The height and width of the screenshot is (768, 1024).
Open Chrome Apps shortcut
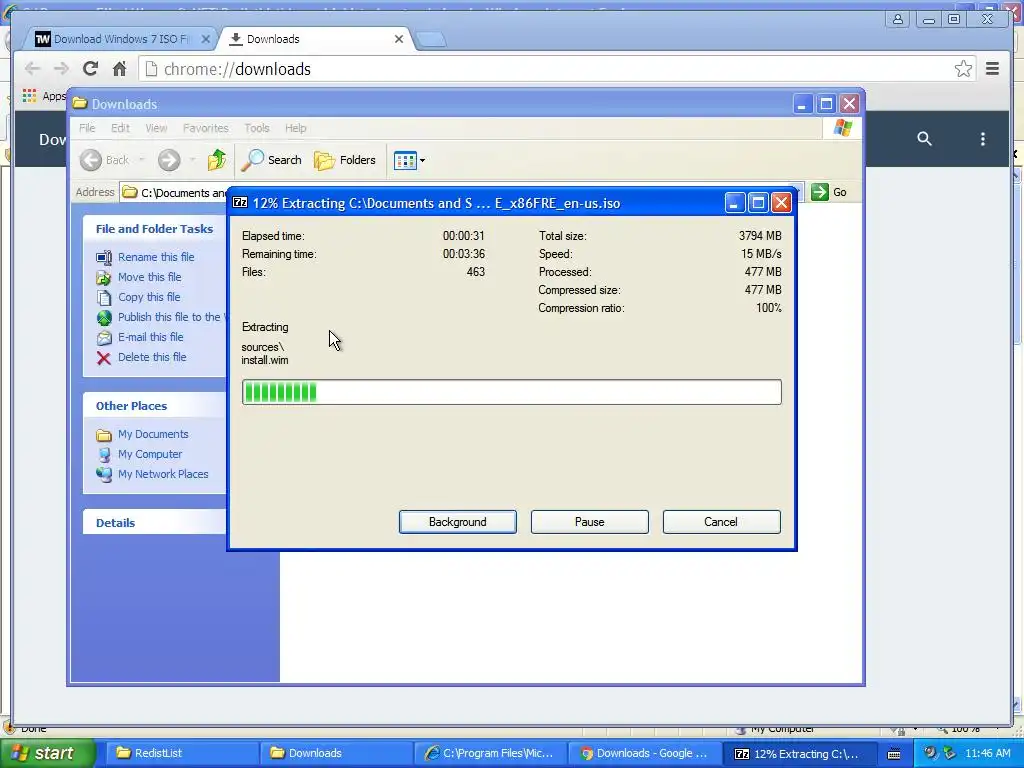pyautogui.click(x=44, y=96)
